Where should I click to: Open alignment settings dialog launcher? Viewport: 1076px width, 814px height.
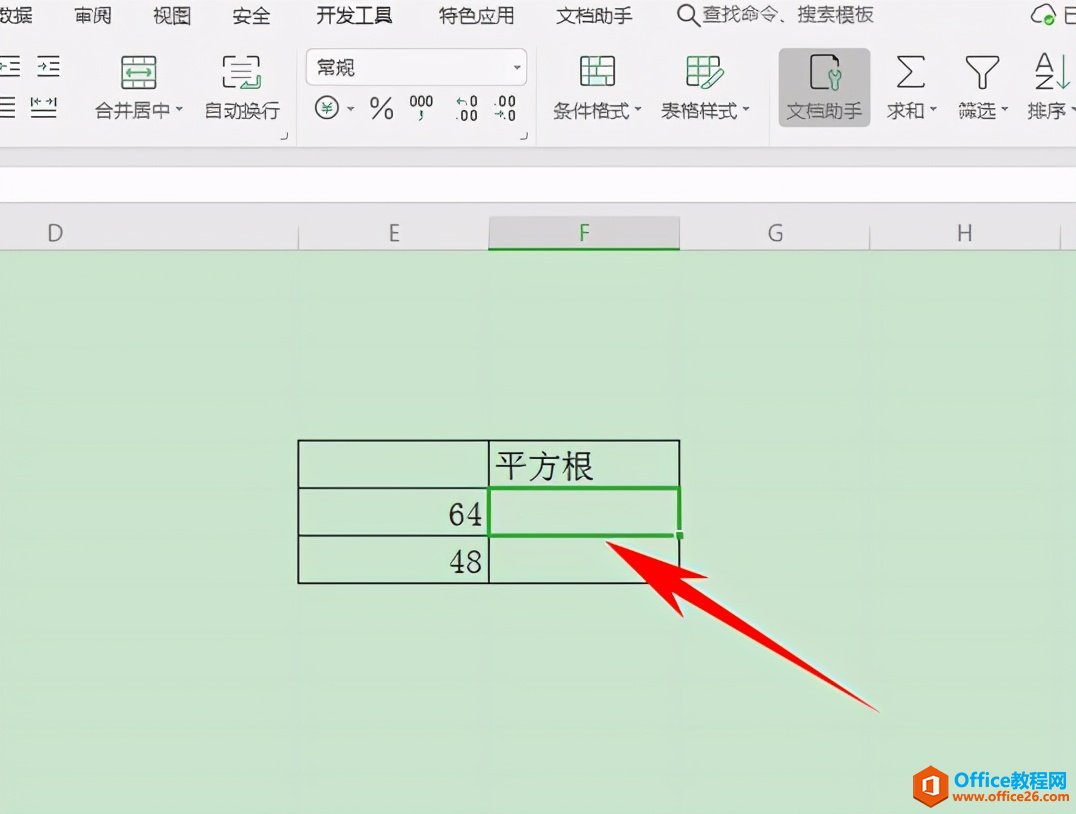pyautogui.click(x=285, y=136)
